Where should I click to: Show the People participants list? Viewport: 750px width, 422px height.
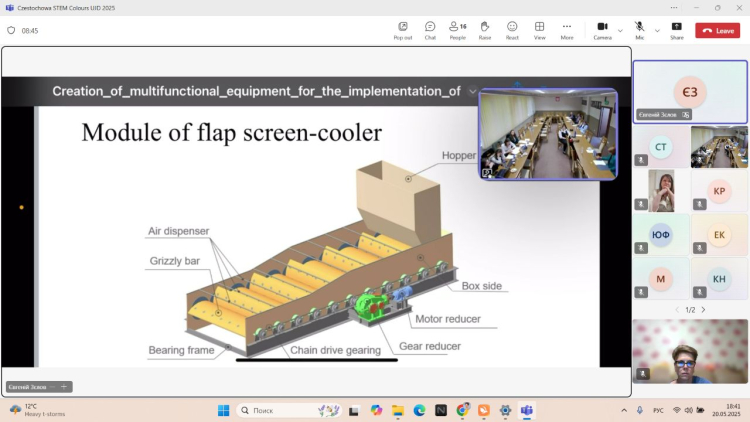457,30
